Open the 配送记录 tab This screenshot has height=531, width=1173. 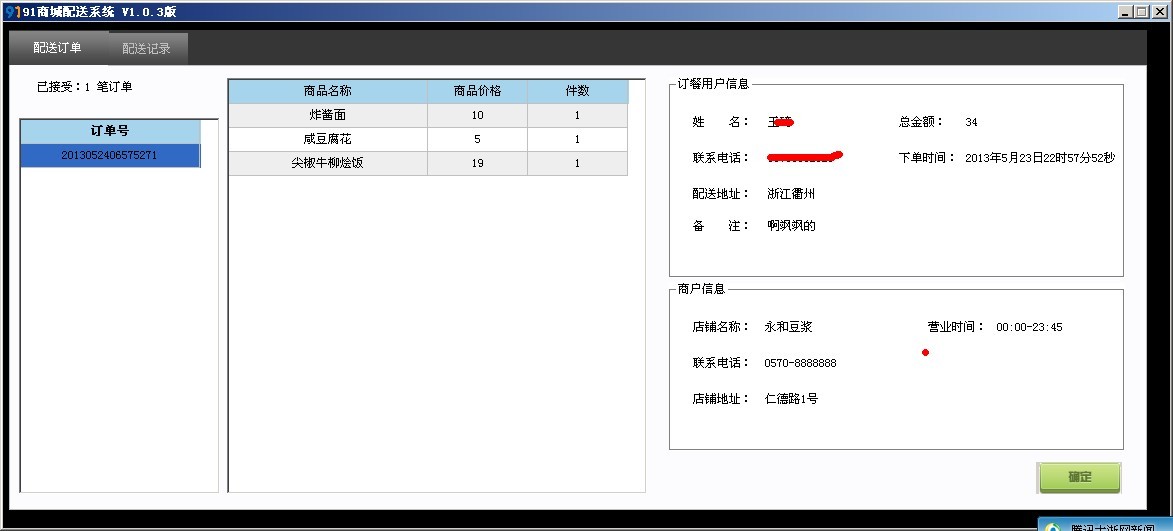[x=147, y=49]
